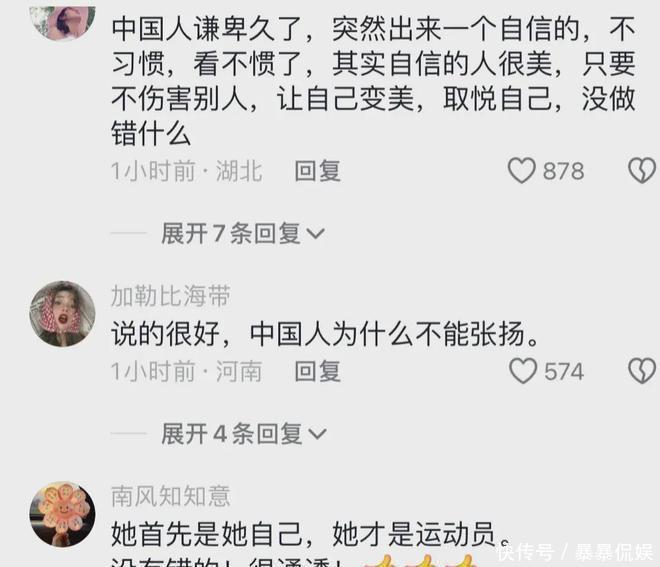Click chevron next to 展开7条回复
Viewport: 660px width, 567px height.
click(315, 234)
